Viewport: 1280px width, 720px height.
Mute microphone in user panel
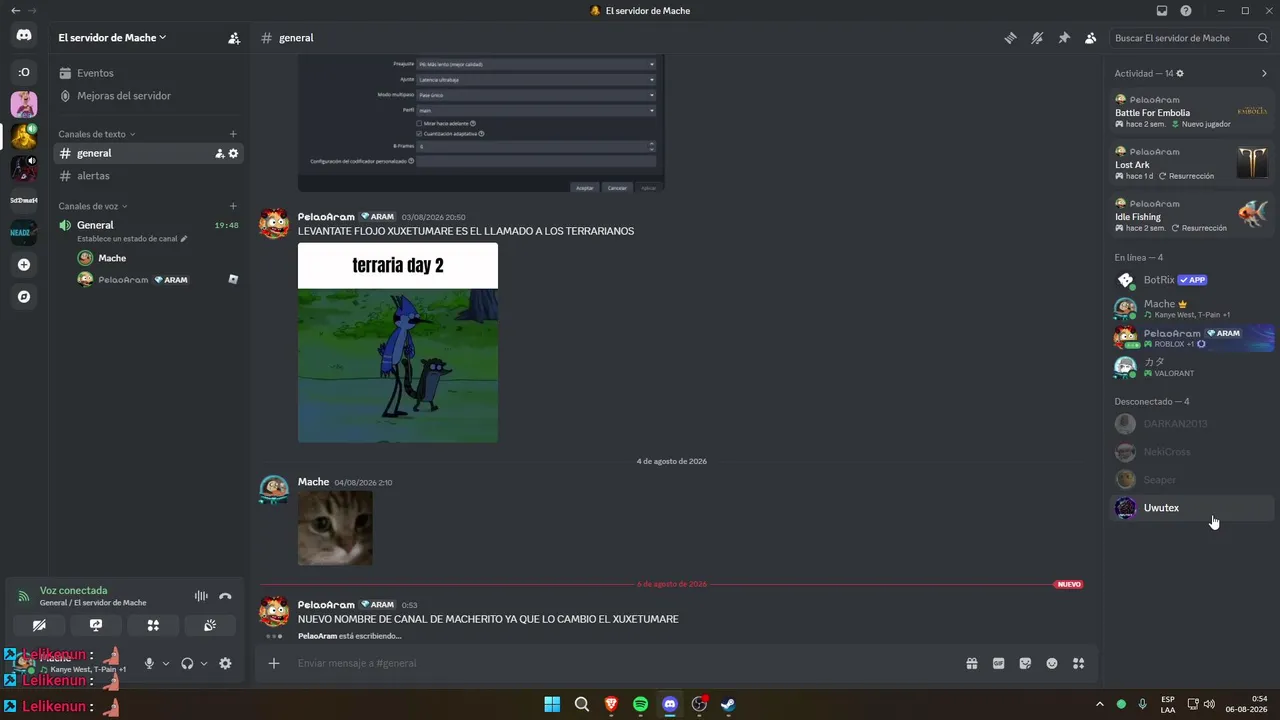[149, 663]
